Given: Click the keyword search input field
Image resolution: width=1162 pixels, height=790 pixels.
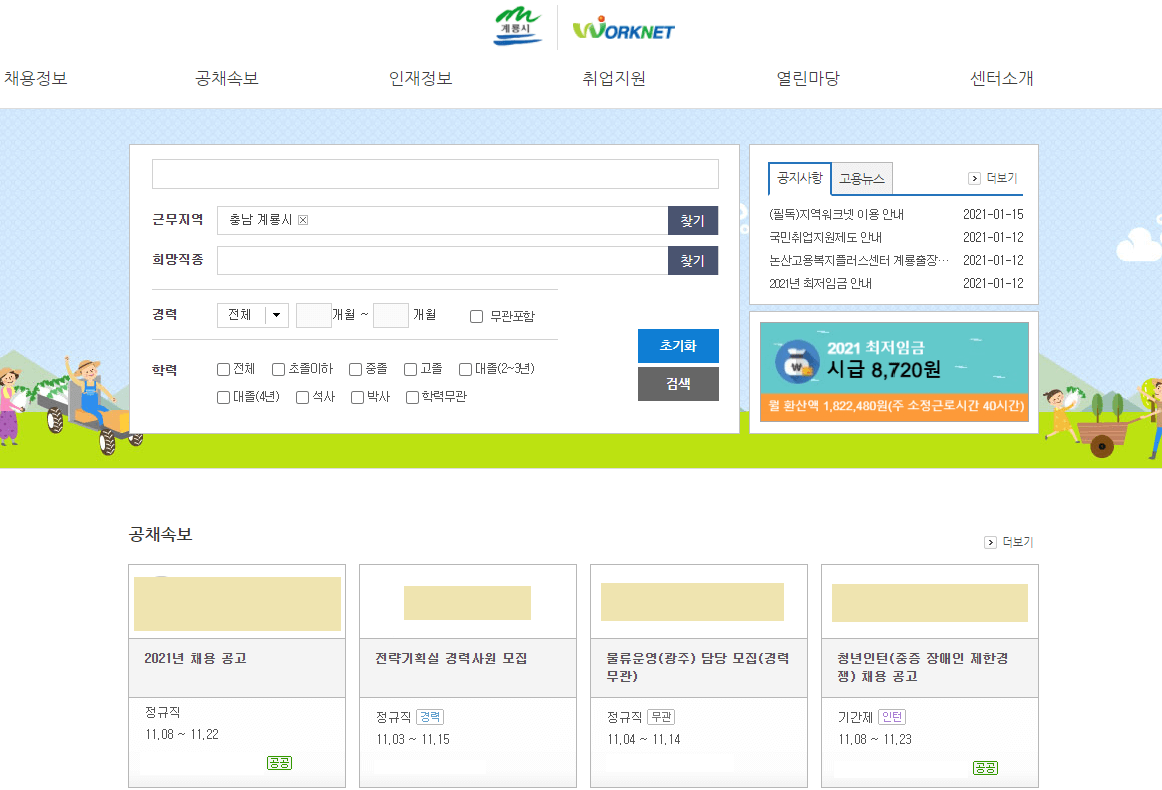Looking at the screenshot, I should 435,173.
